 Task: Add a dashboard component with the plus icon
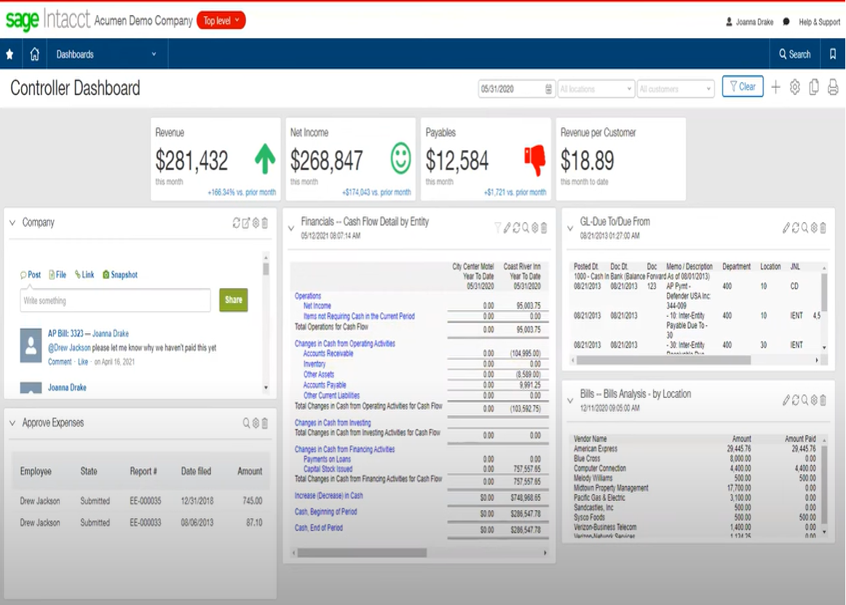click(775, 87)
